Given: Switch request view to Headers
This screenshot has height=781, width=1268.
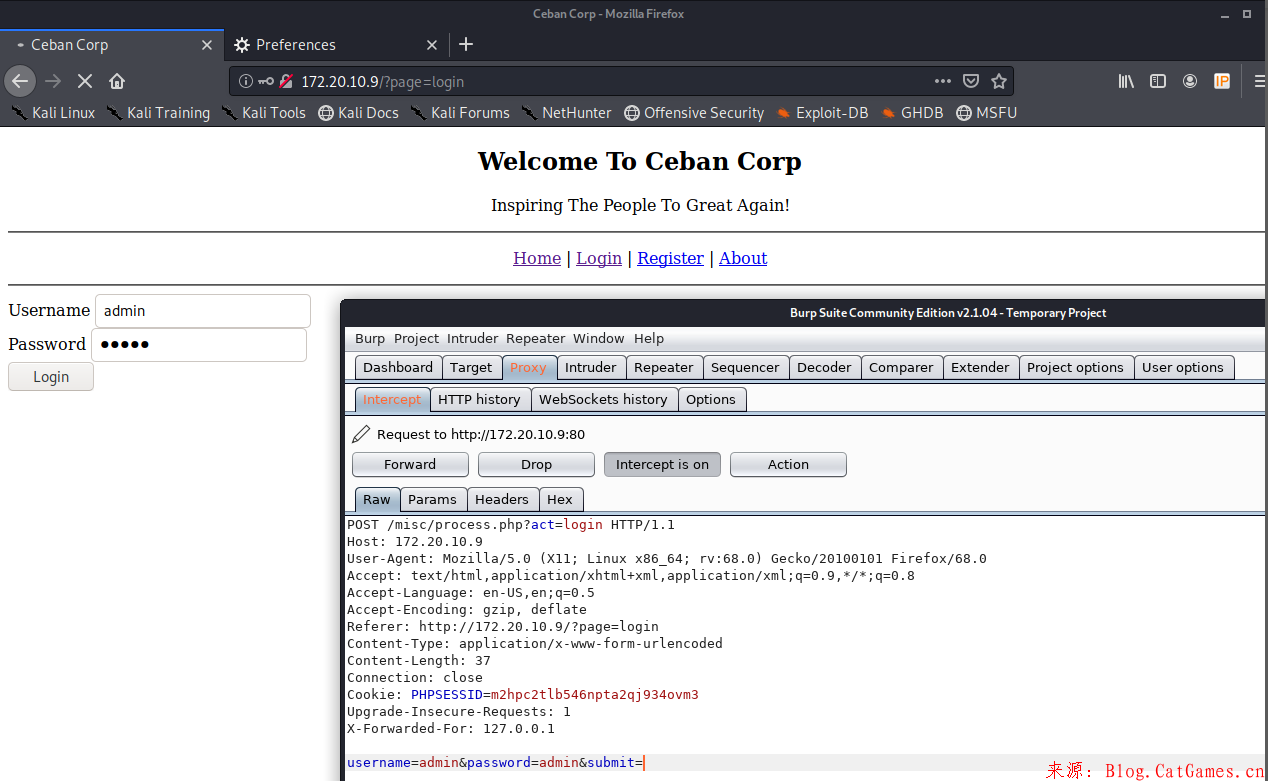Looking at the screenshot, I should point(502,499).
